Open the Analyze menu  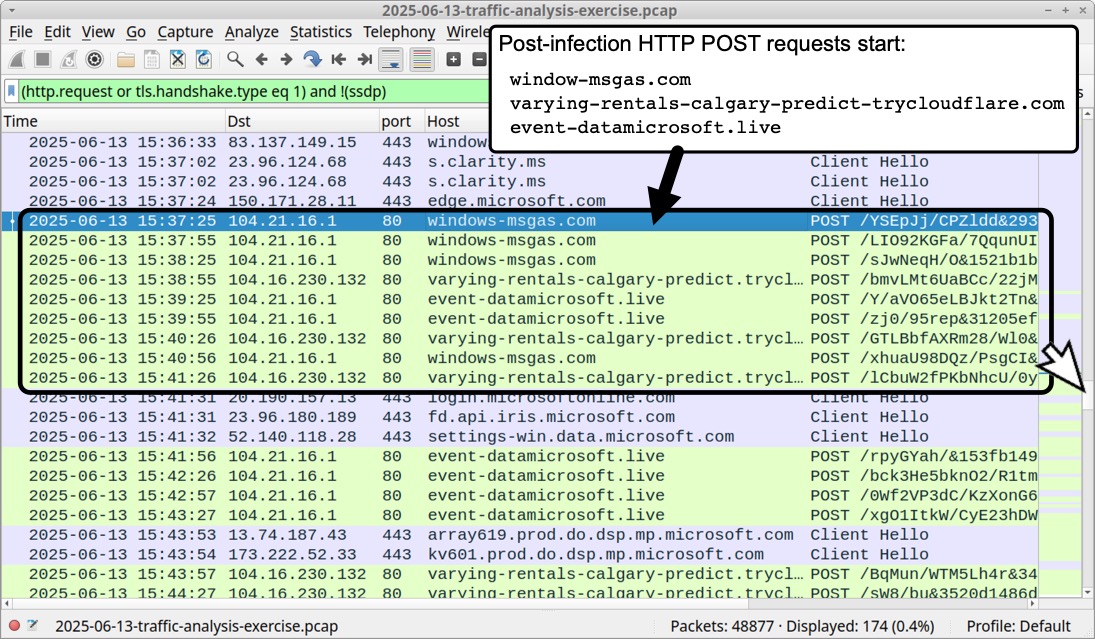(x=251, y=31)
